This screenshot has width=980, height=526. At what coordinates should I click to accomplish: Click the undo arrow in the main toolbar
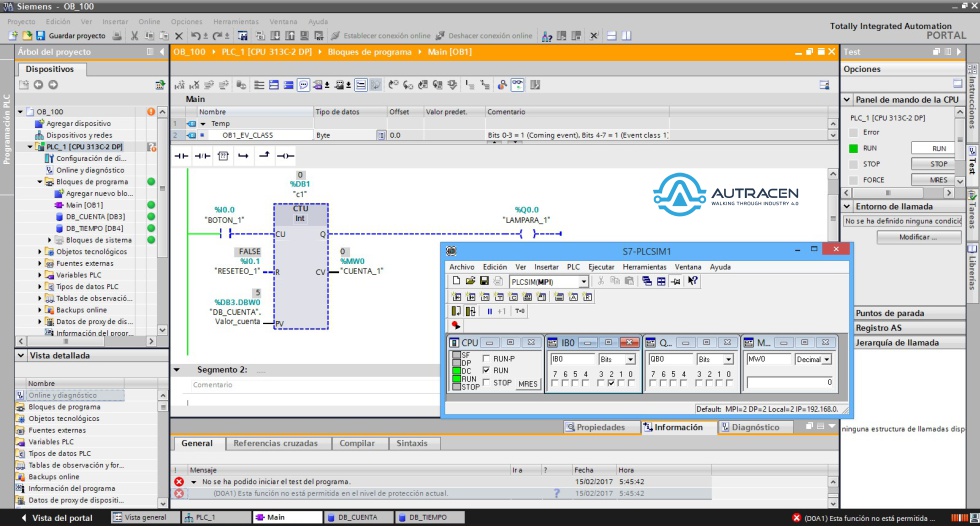pyautogui.click(x=196, y=36)
